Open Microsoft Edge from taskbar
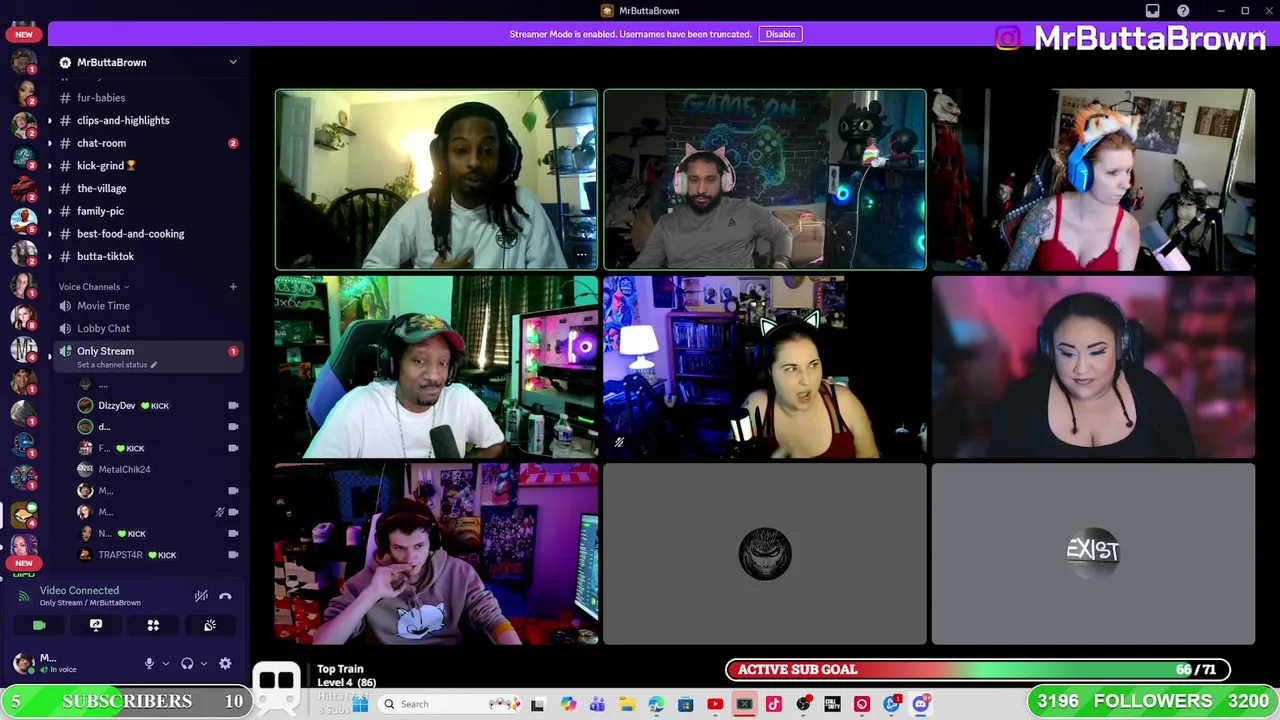1280x720 pixels. point(656,704)
